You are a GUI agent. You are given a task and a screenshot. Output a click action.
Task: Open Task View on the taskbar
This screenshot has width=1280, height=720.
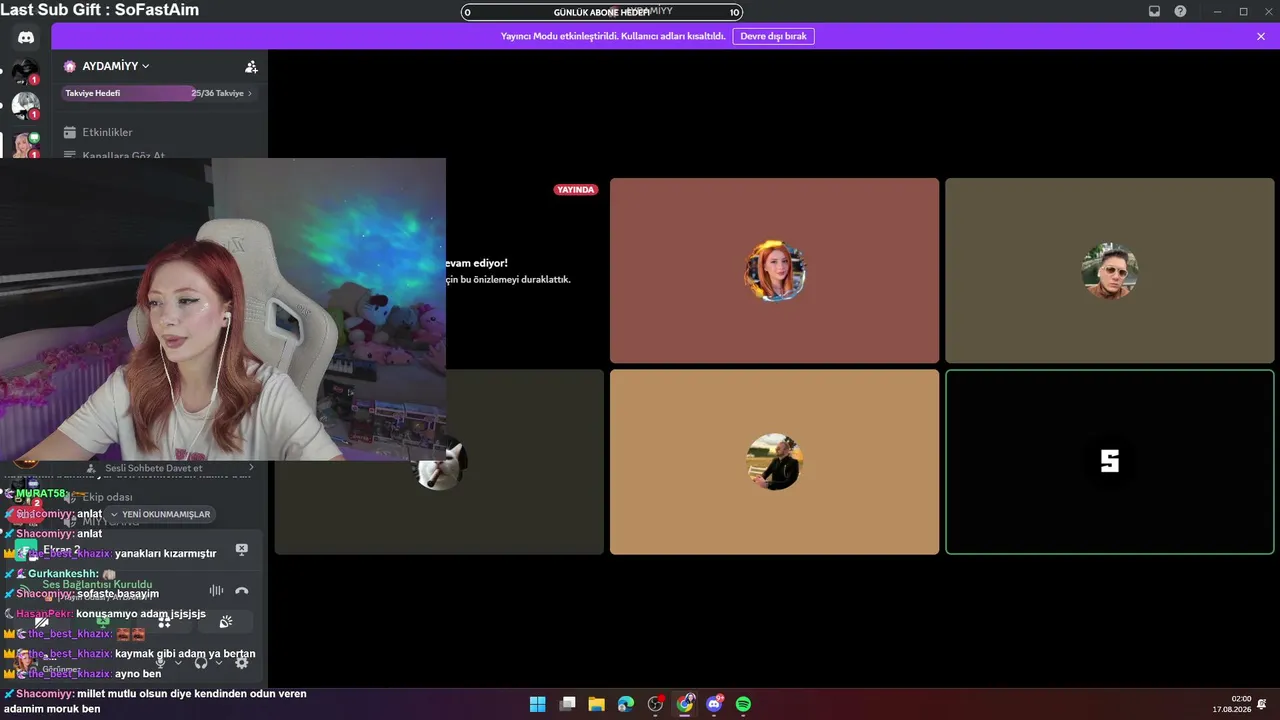[x=567, y=704]
